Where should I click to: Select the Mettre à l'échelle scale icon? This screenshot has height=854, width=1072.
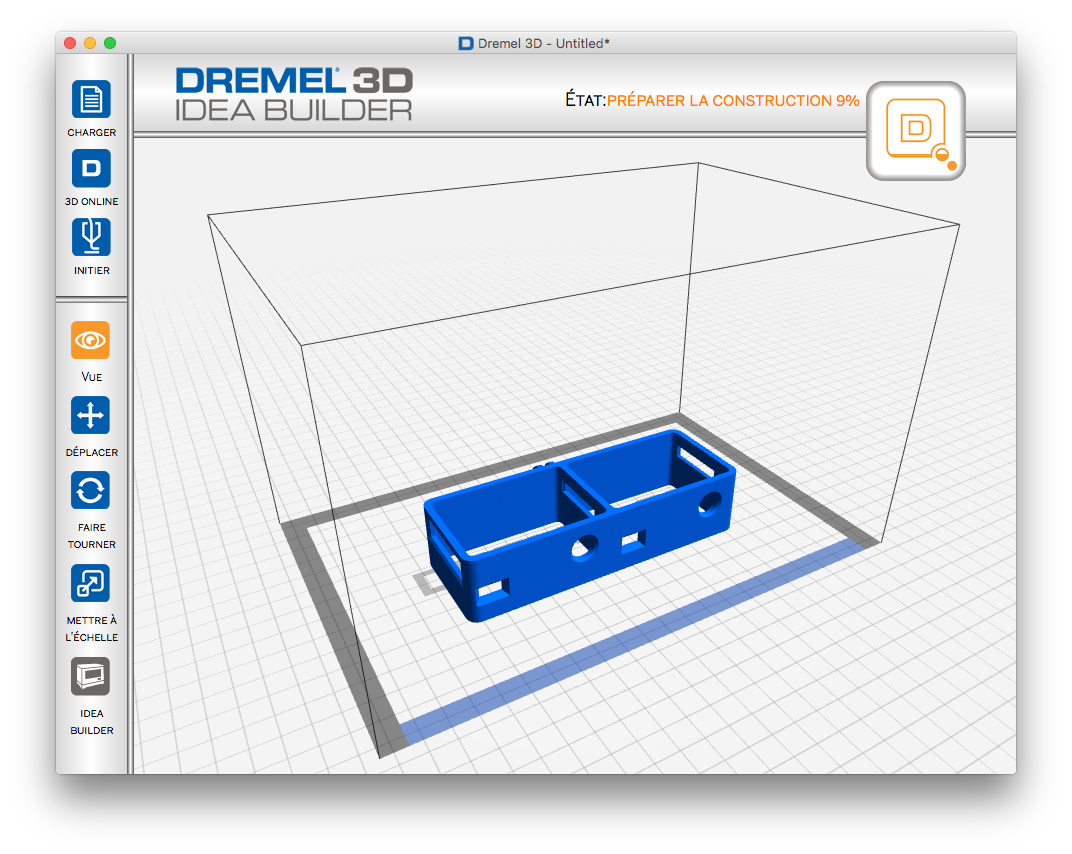(90, 584)
